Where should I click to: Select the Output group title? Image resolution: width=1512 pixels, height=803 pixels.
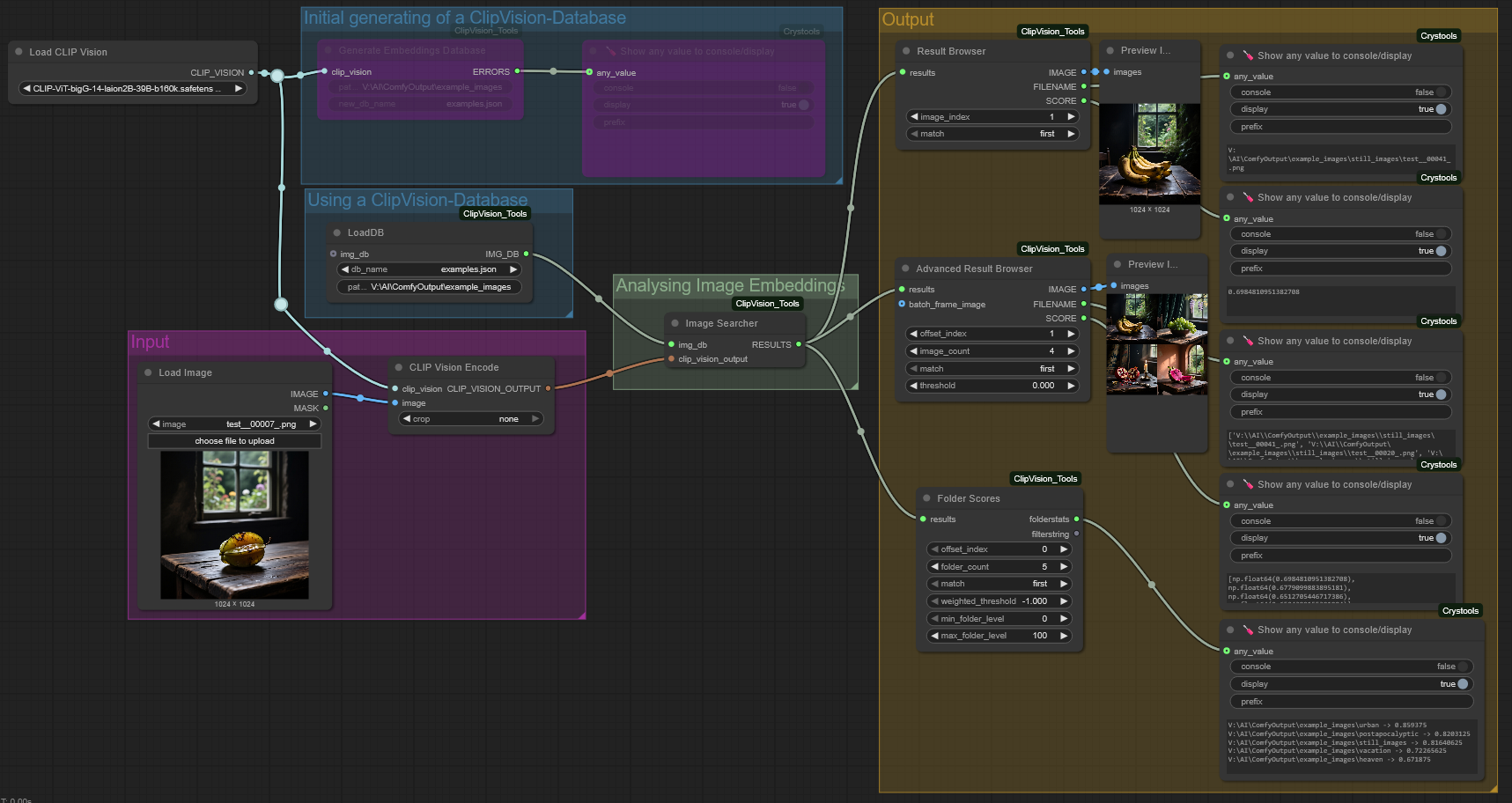(908, 19)
